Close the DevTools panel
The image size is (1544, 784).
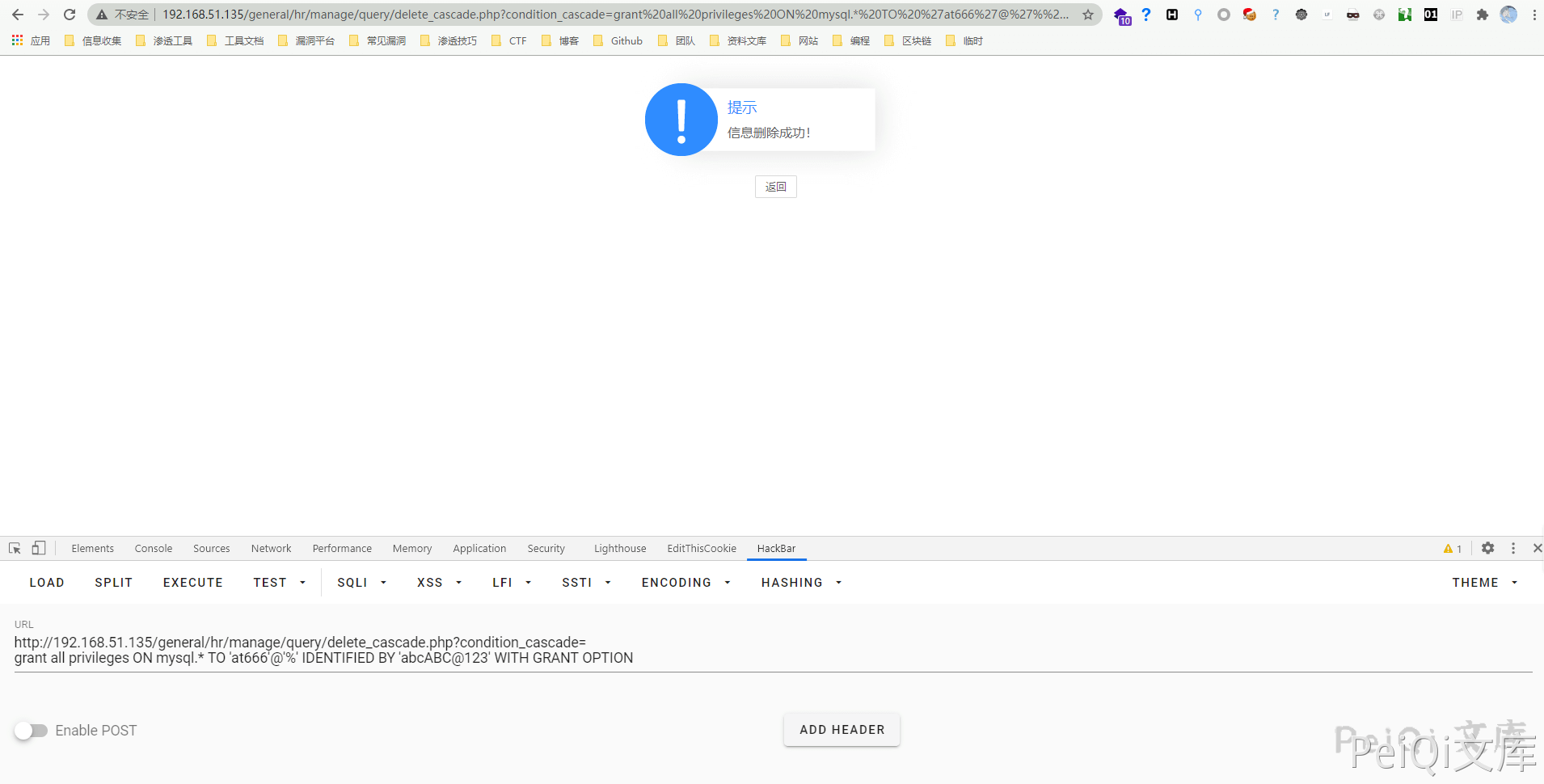click(1538, 548)
